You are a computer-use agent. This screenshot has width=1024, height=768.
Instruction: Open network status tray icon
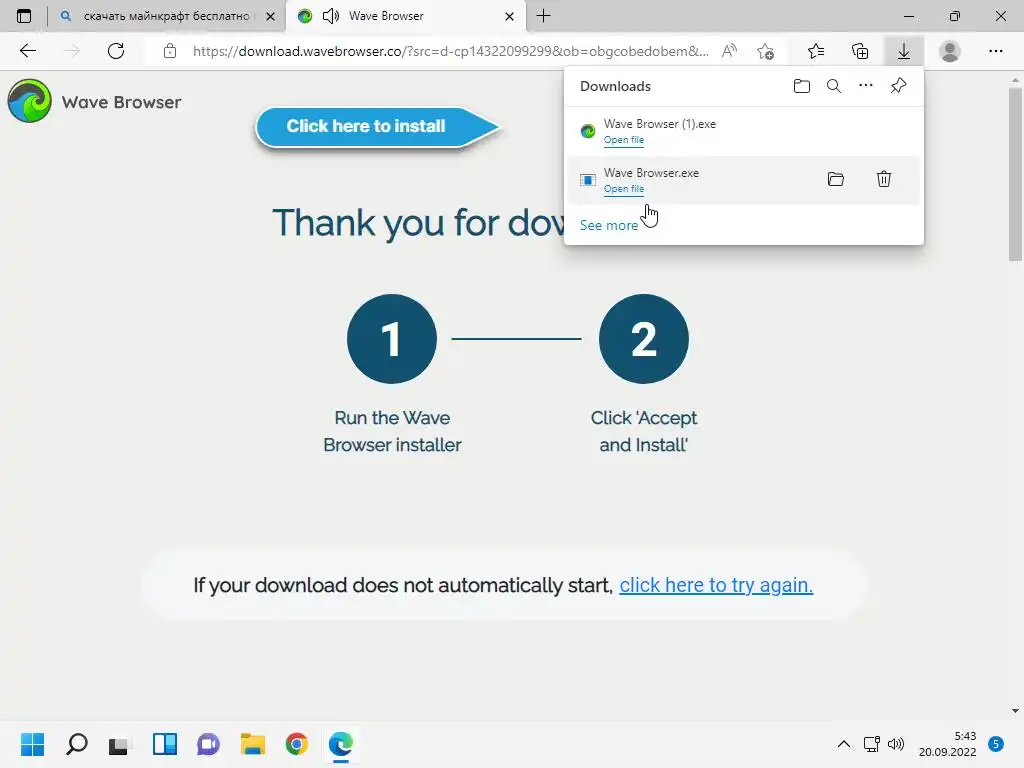click(x=871, y=744)
